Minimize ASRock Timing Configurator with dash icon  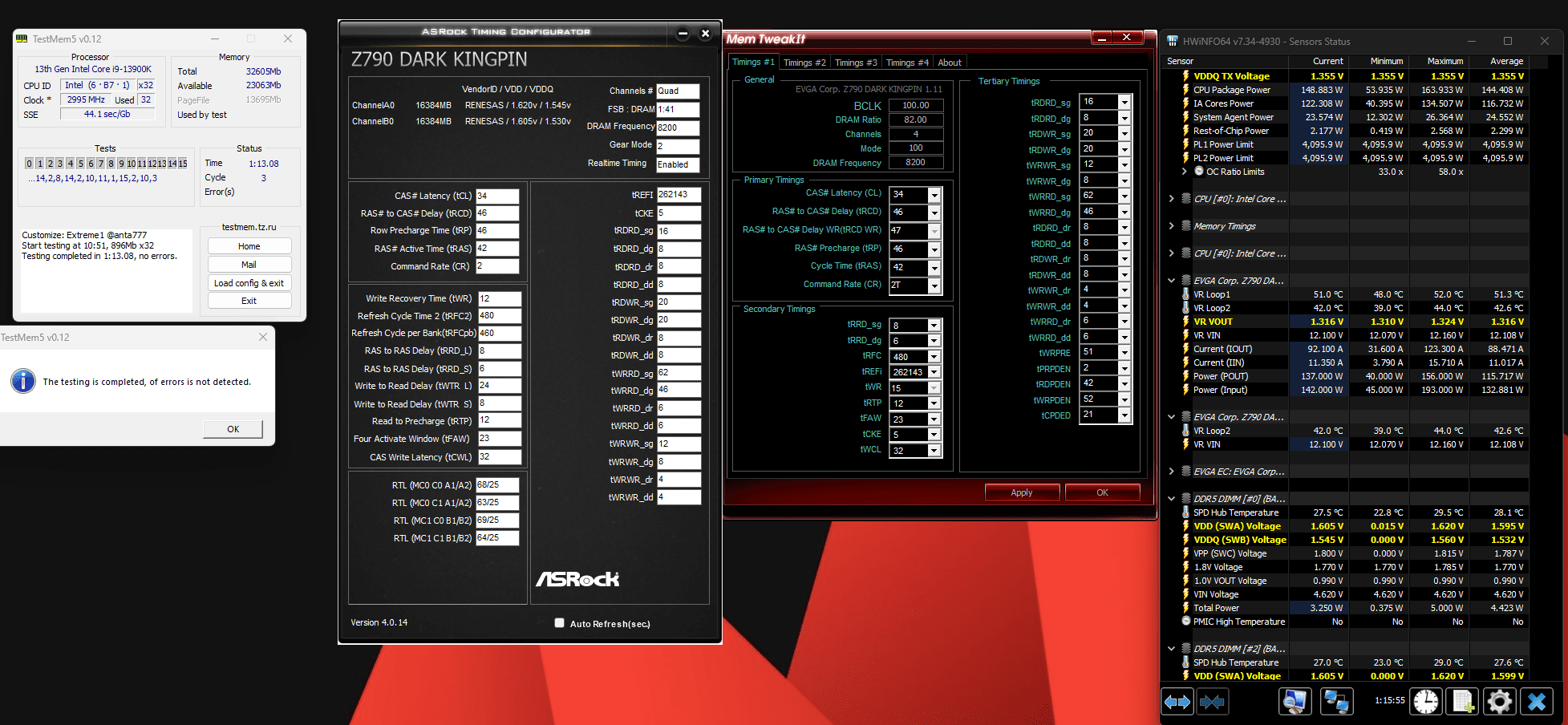683,33
